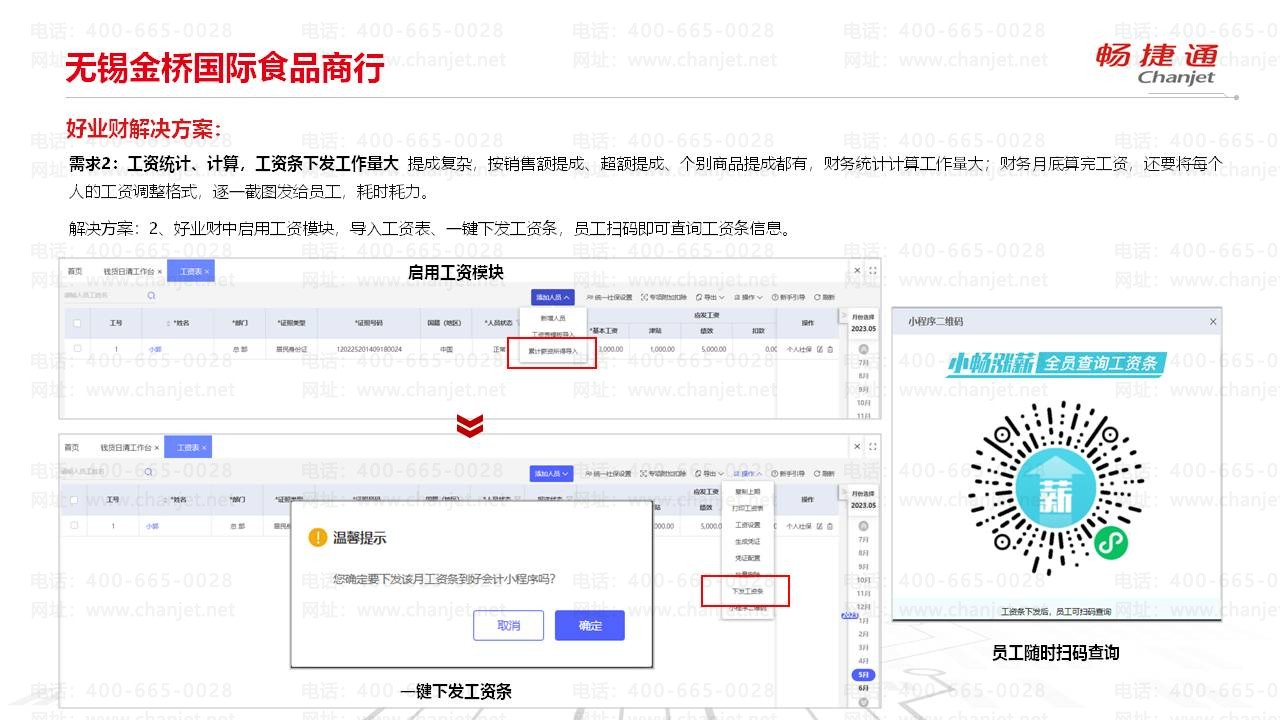This screenshot has height=720, width=1280.
Task: Click round month marker above 7月 in upper screenshot
Action: click(863, 350)
